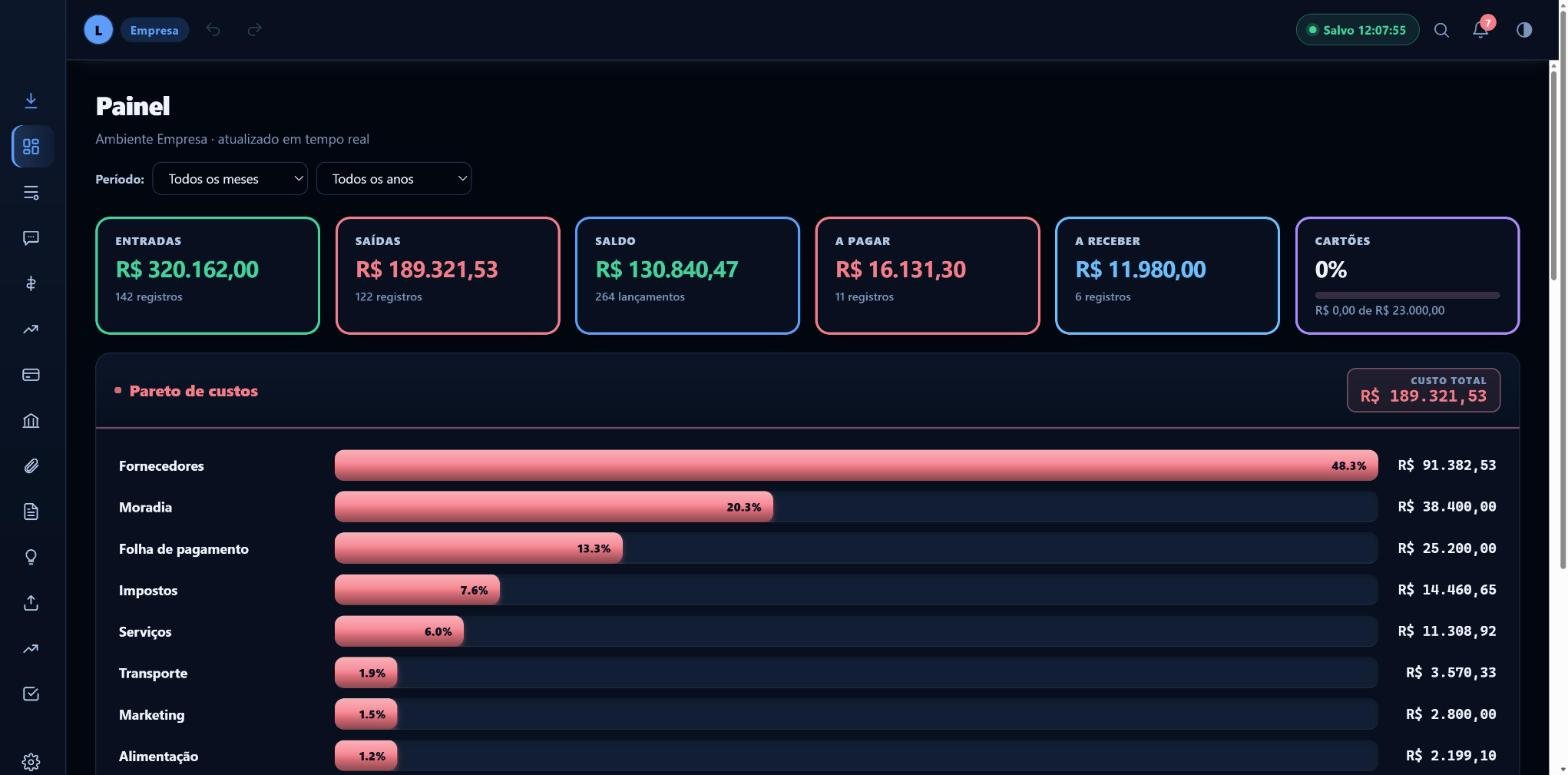The height and width of the screenshot is (775, 1568).
Task: Click the '264 lançamentos' text
Action: 639,297
